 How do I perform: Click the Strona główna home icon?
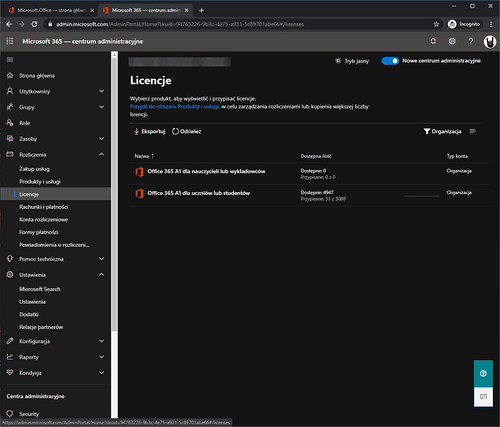(x=10, y=75)
